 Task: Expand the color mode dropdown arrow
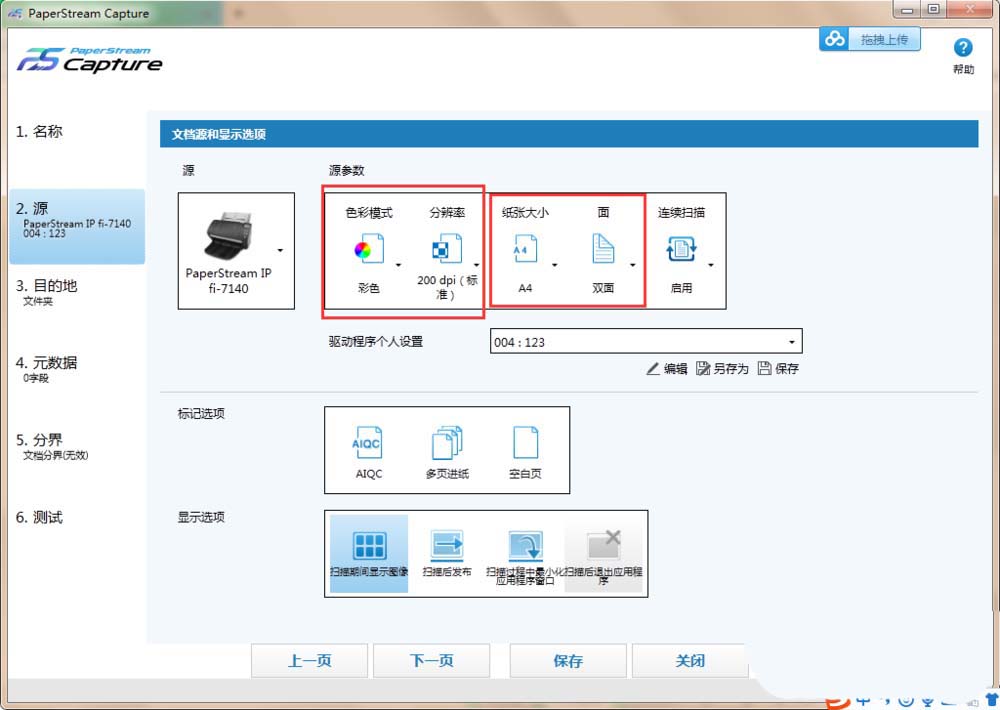(399, 265)
